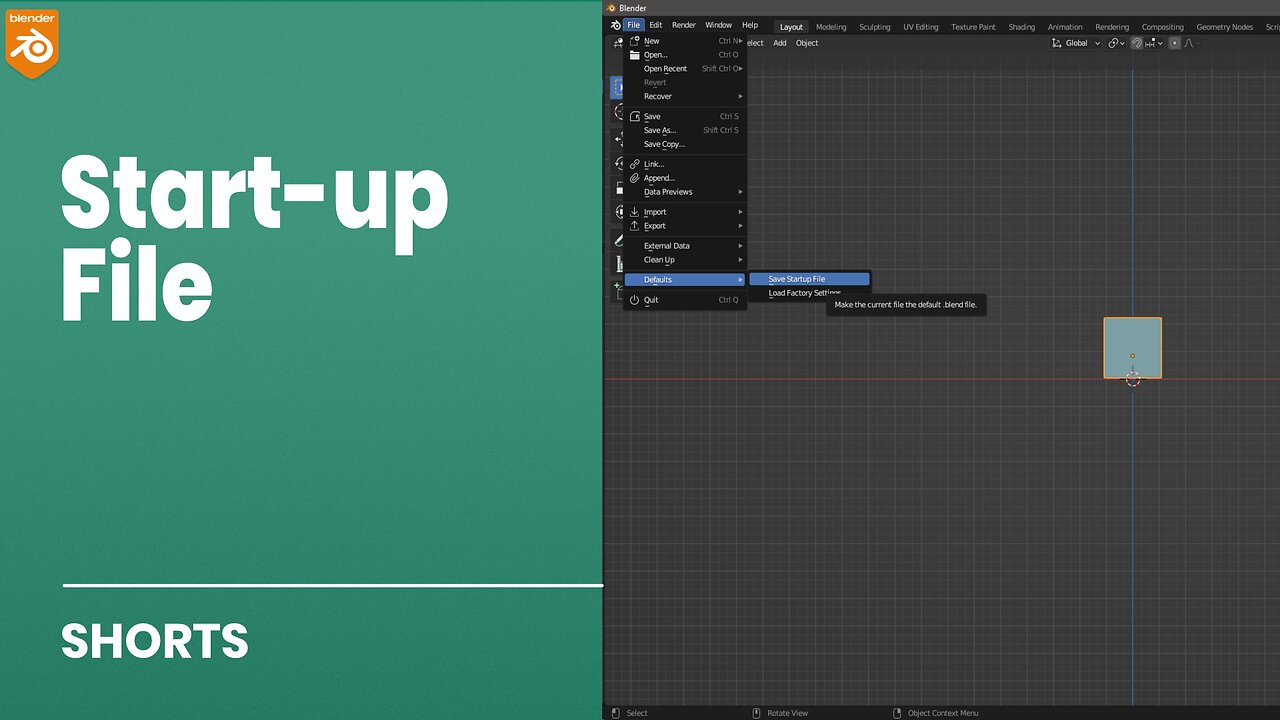This screenshot has height=720, width=1280.
Task: Expand the Defaults submenu
Action: click(685, 280)
